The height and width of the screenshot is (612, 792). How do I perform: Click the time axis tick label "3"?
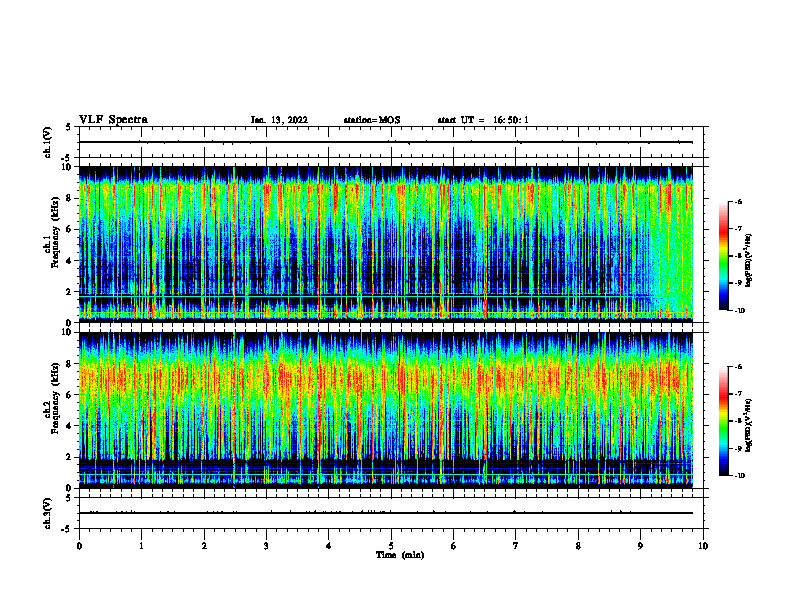click(x=266, y=546)
